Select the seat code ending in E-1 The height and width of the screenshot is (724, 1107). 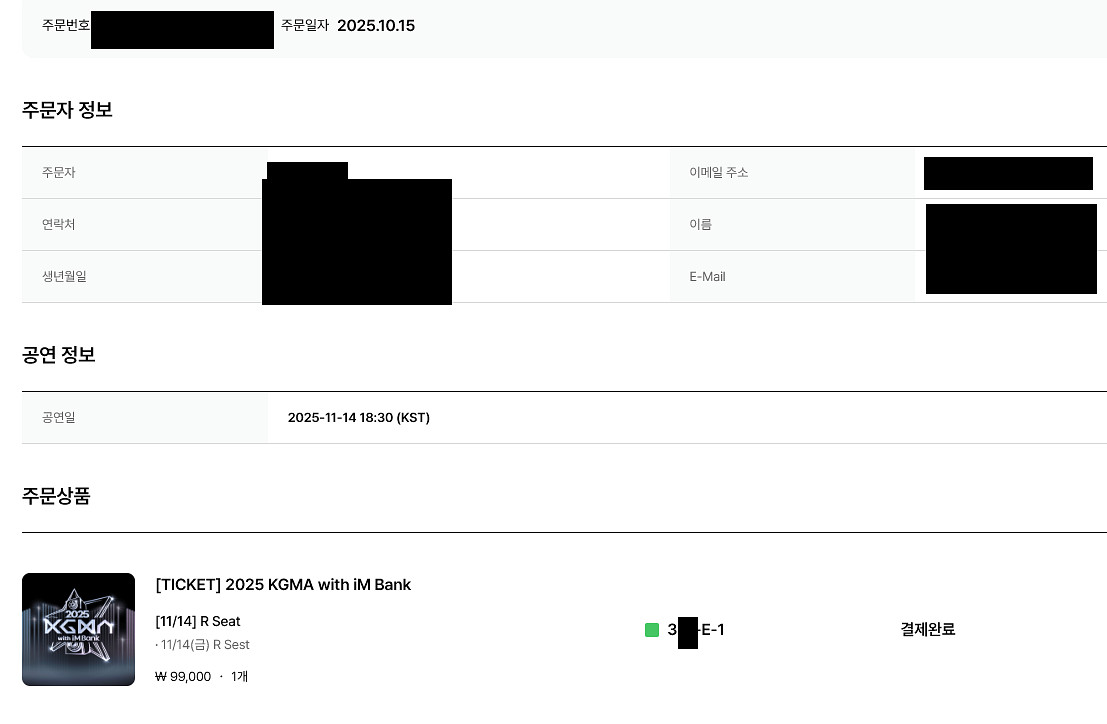(x=697, y=630)
